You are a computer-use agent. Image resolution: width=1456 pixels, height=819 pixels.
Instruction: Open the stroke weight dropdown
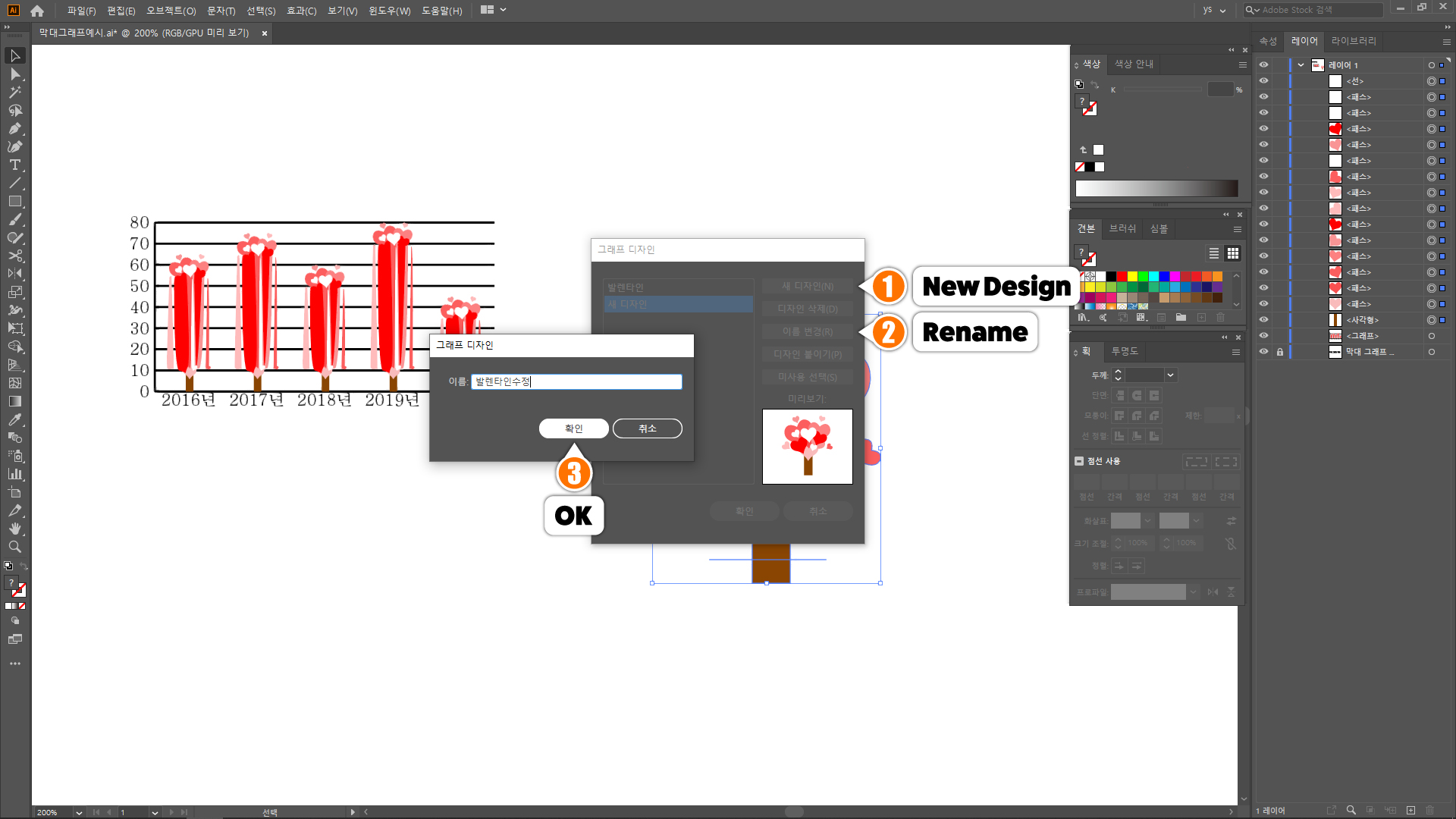coord(1170,375)
